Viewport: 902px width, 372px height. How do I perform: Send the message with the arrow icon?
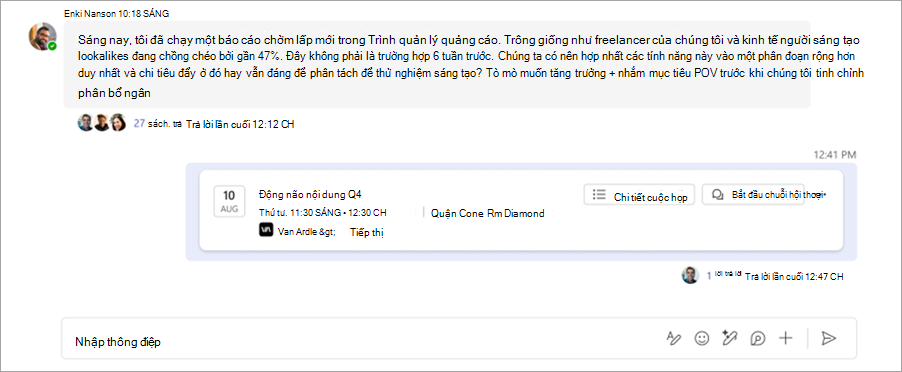tap(828, 339)
